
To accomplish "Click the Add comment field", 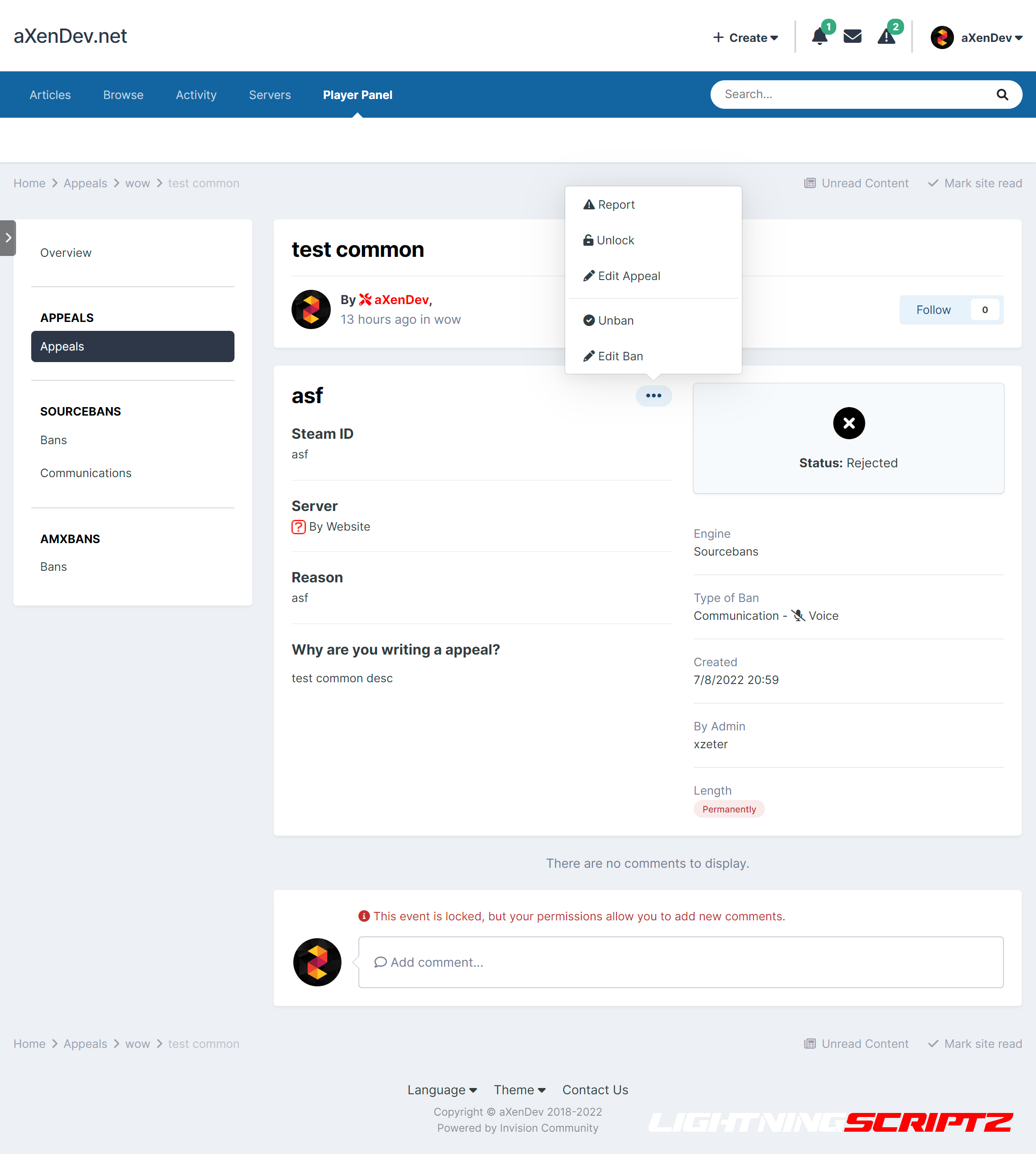I will [x=680, y=962].
